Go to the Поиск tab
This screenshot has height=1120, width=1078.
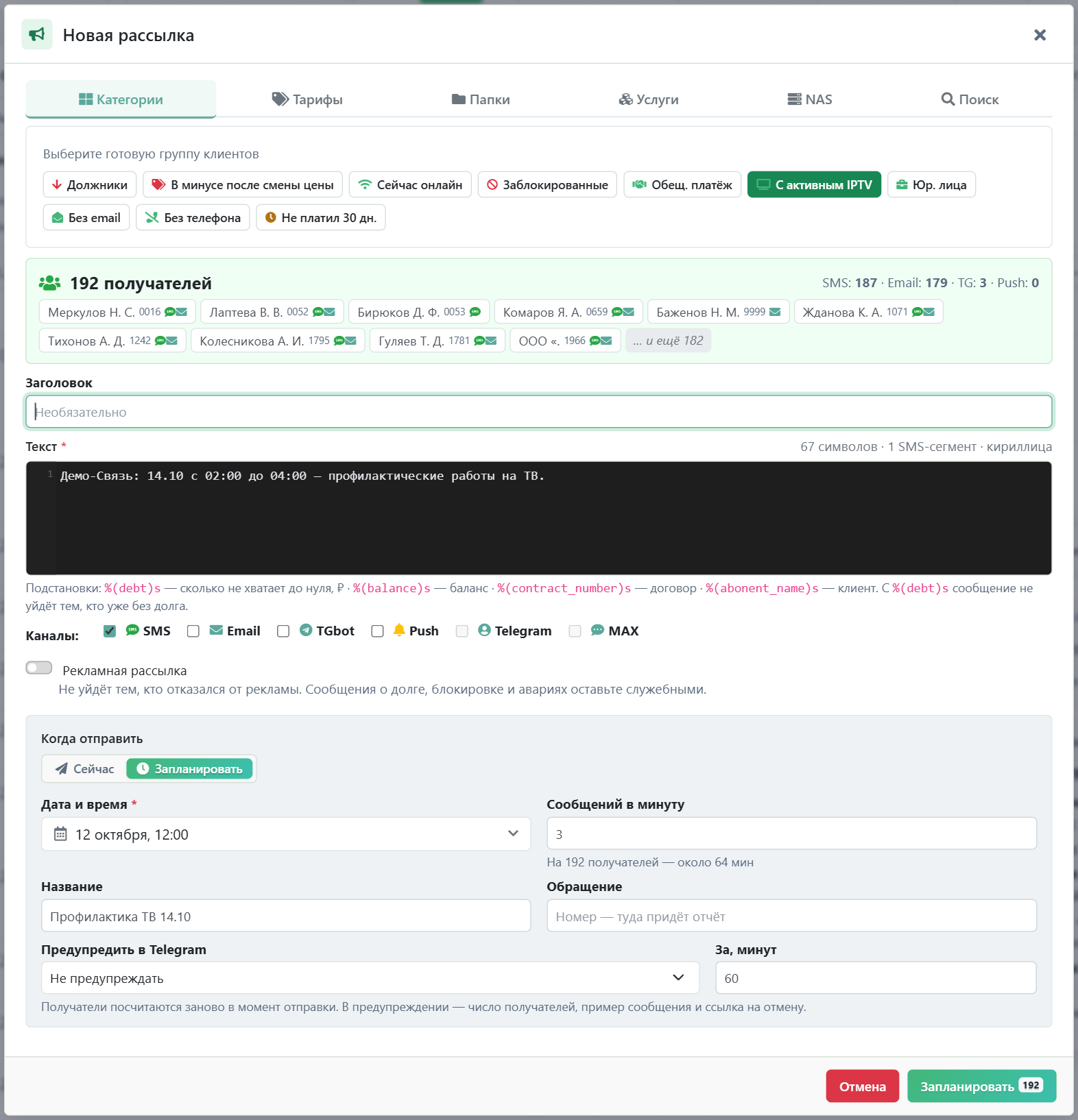(x=970, y=99)
